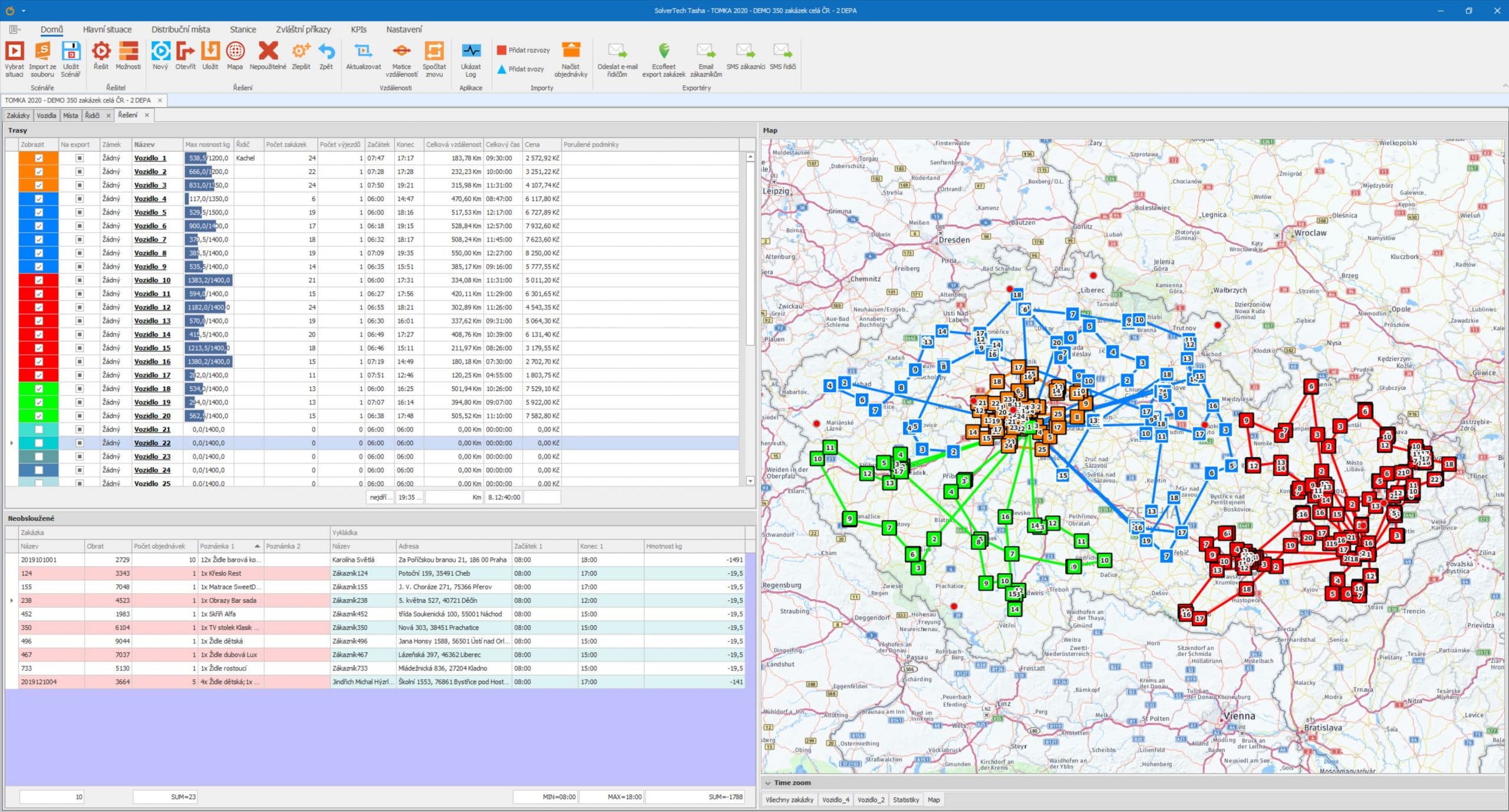Switch to the KPIs ribbon tab

pyautogui.click(x=358, y=29)
